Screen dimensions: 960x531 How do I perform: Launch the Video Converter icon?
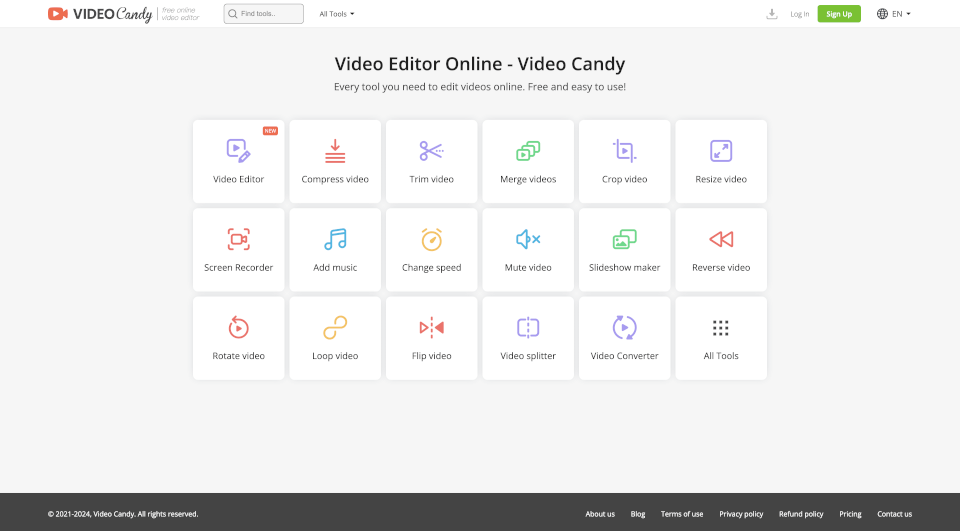624,327
